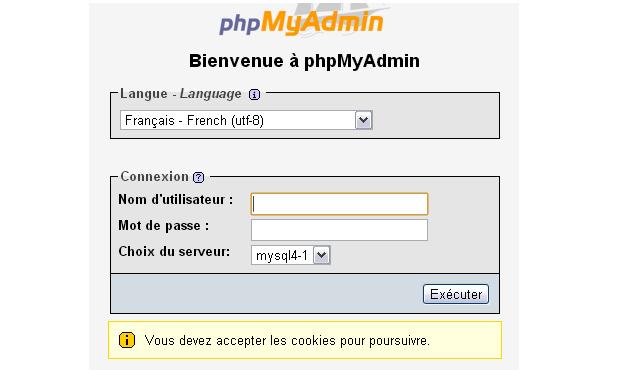This screenshot has height=370, width=621.
Task: Open the Français - French language combo box
Action: coord(246,120)
